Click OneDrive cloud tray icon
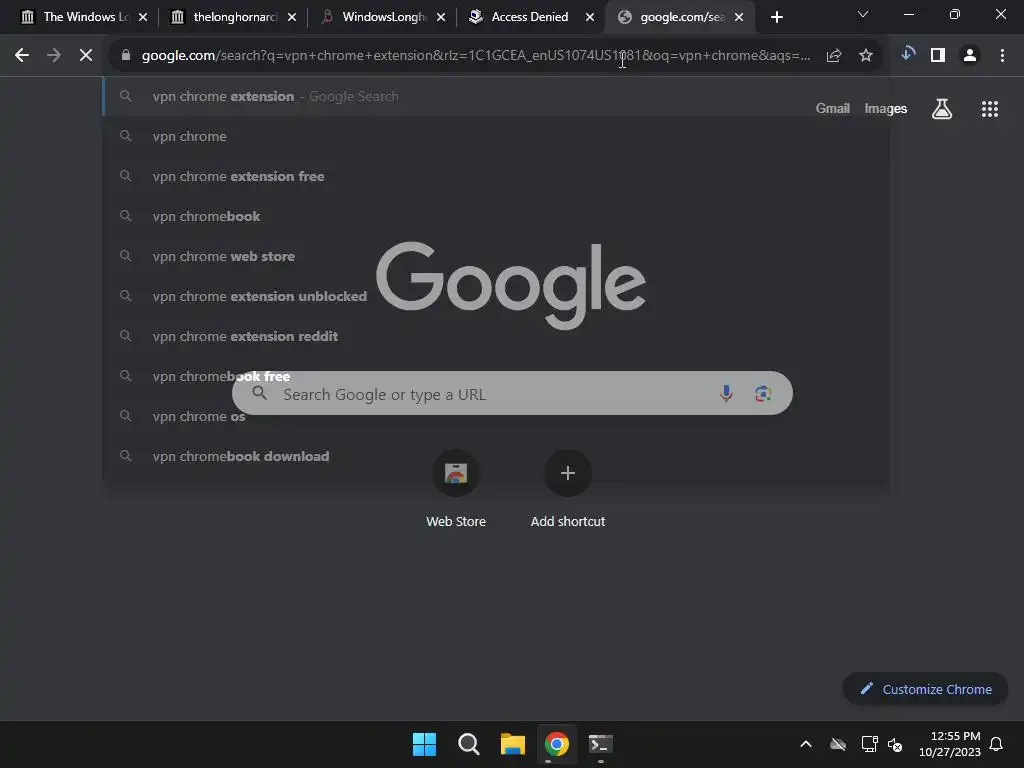 838,744
